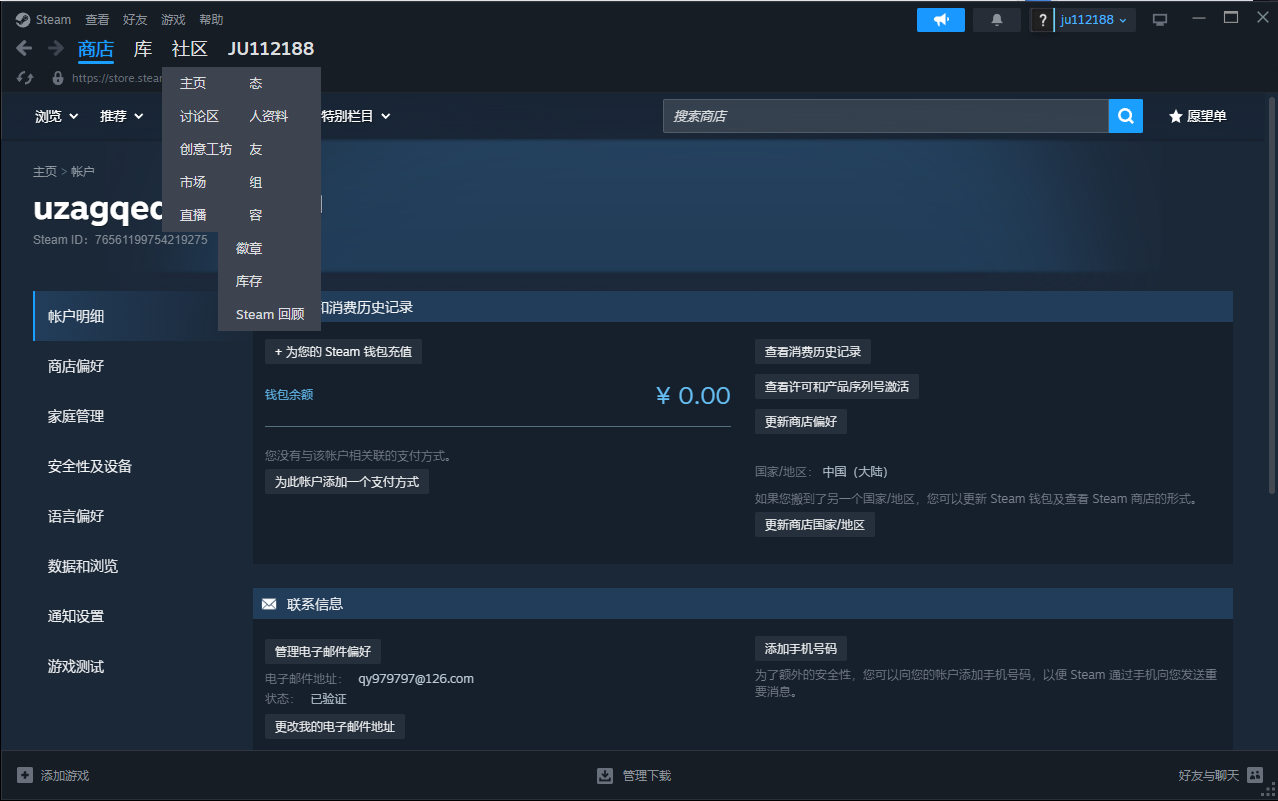Viewport: 1278px width, 801px height.
Task: Open the 查看 menu
Action: (97, 19)
